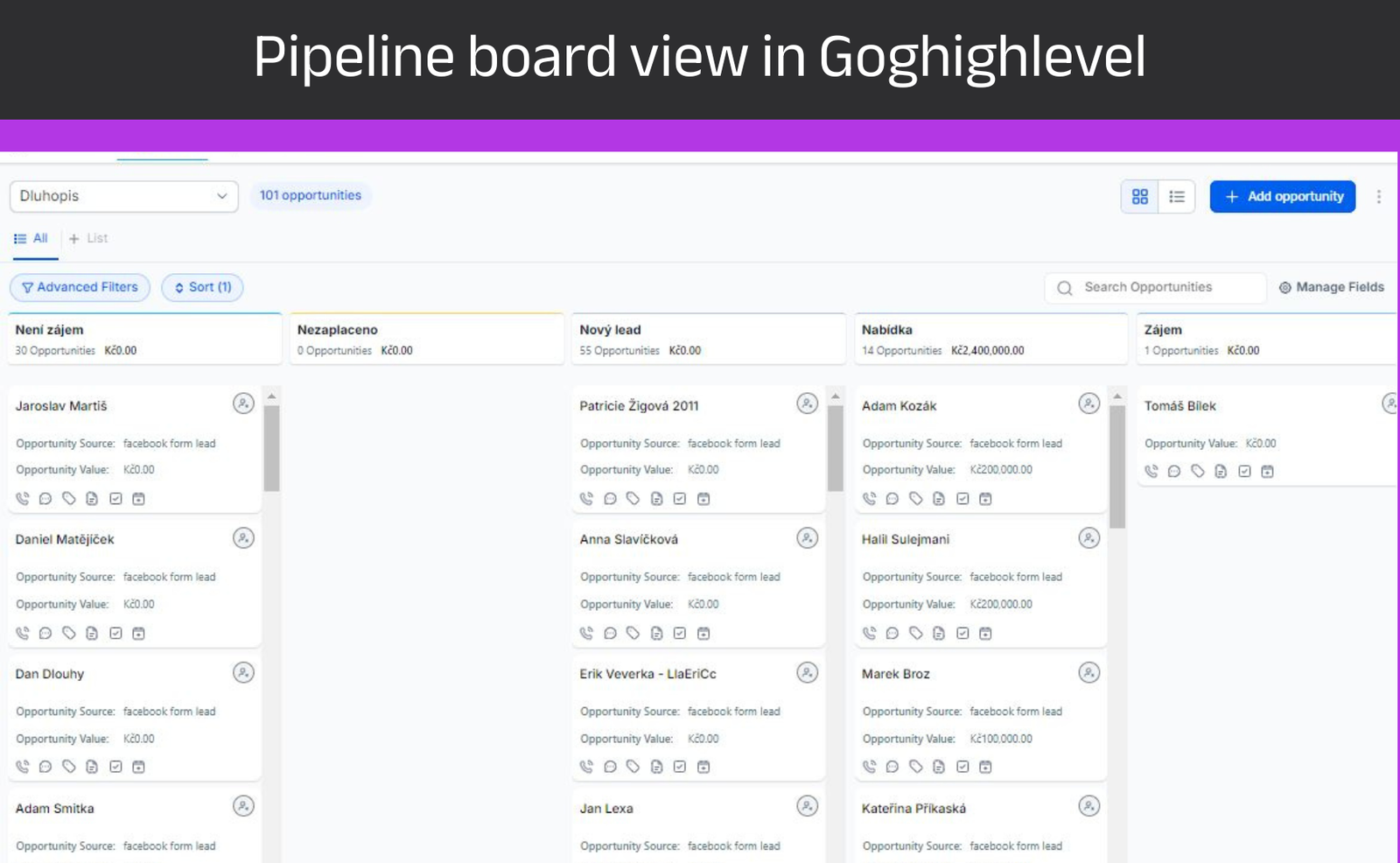Switch to board (grid) view
1400x863 pixels.
tap(1139, 197)
